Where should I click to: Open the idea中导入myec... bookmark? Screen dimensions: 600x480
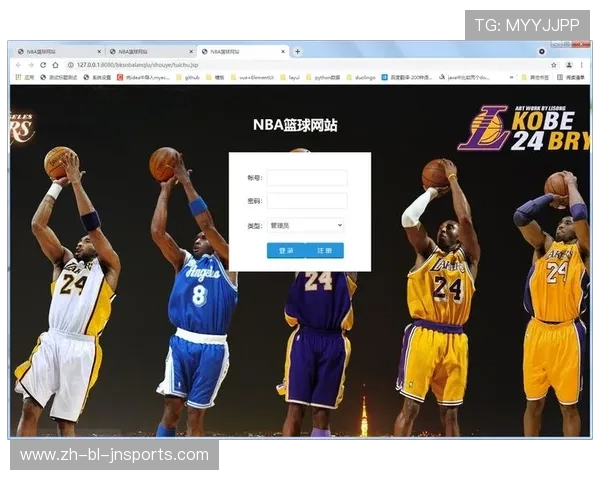click(143, 77)
